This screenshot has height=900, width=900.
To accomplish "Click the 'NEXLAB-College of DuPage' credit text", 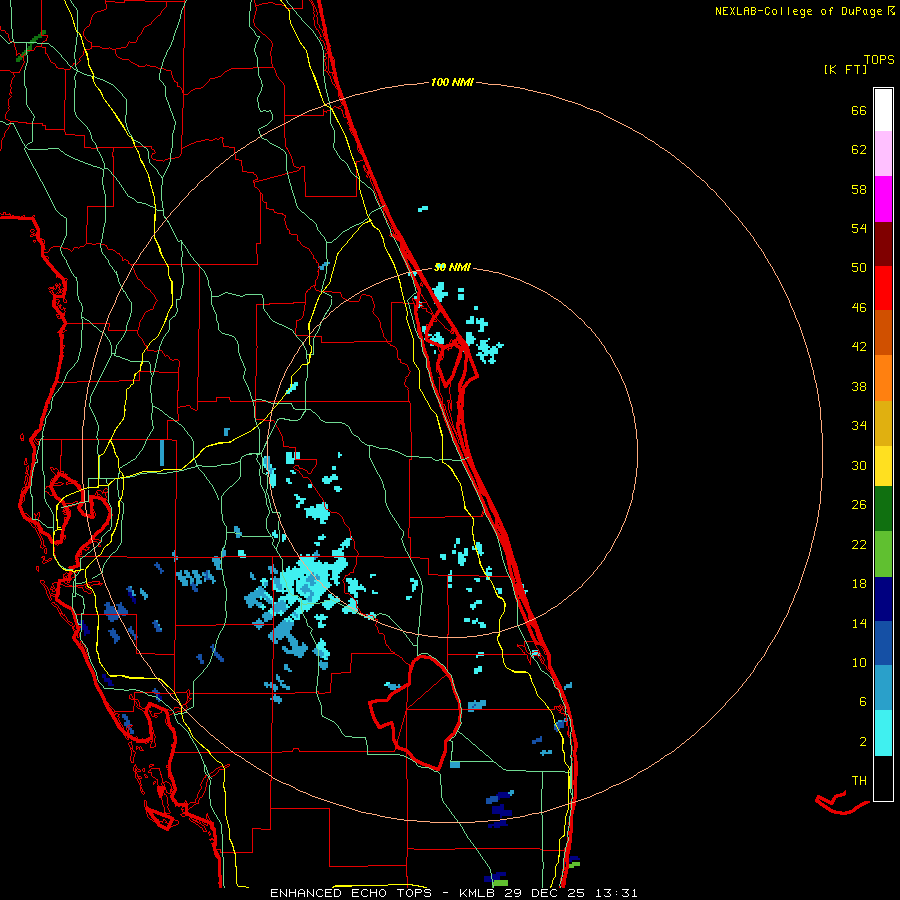I will tap(798, 11).
